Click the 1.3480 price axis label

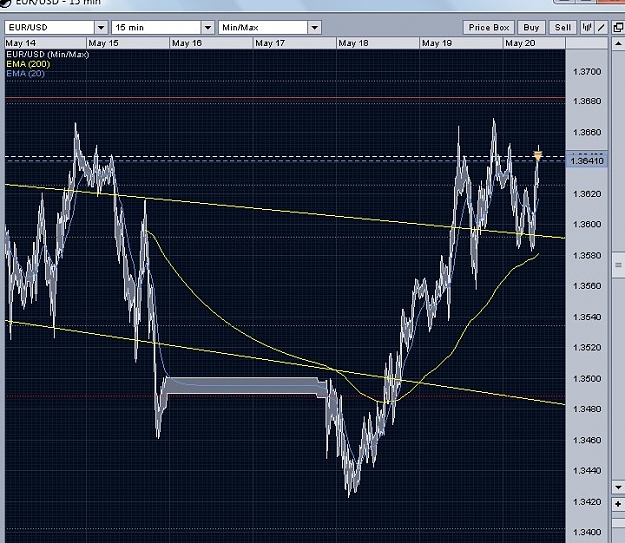coord(587,409)
